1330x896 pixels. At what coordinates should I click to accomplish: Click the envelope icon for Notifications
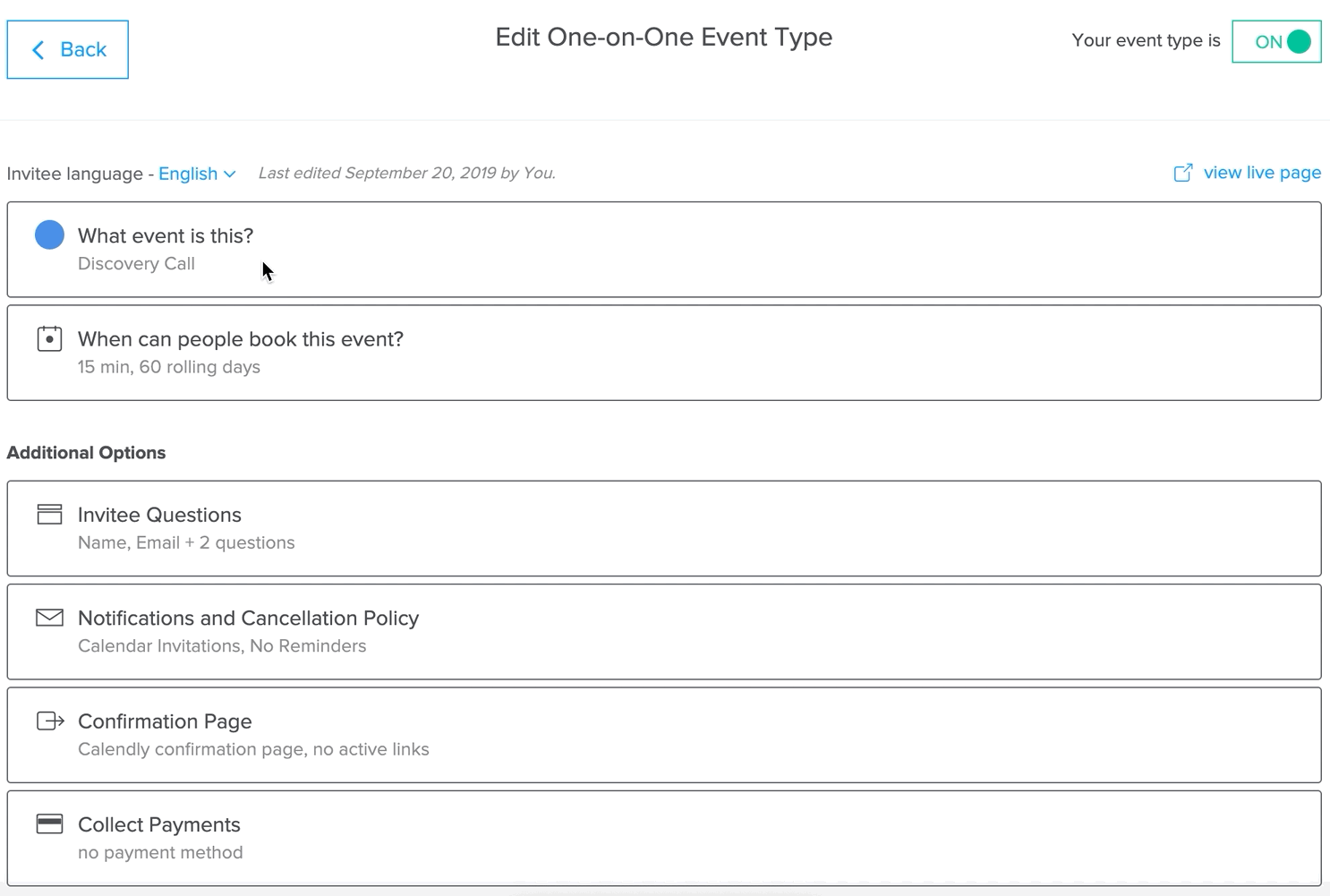tap(49, 618)
